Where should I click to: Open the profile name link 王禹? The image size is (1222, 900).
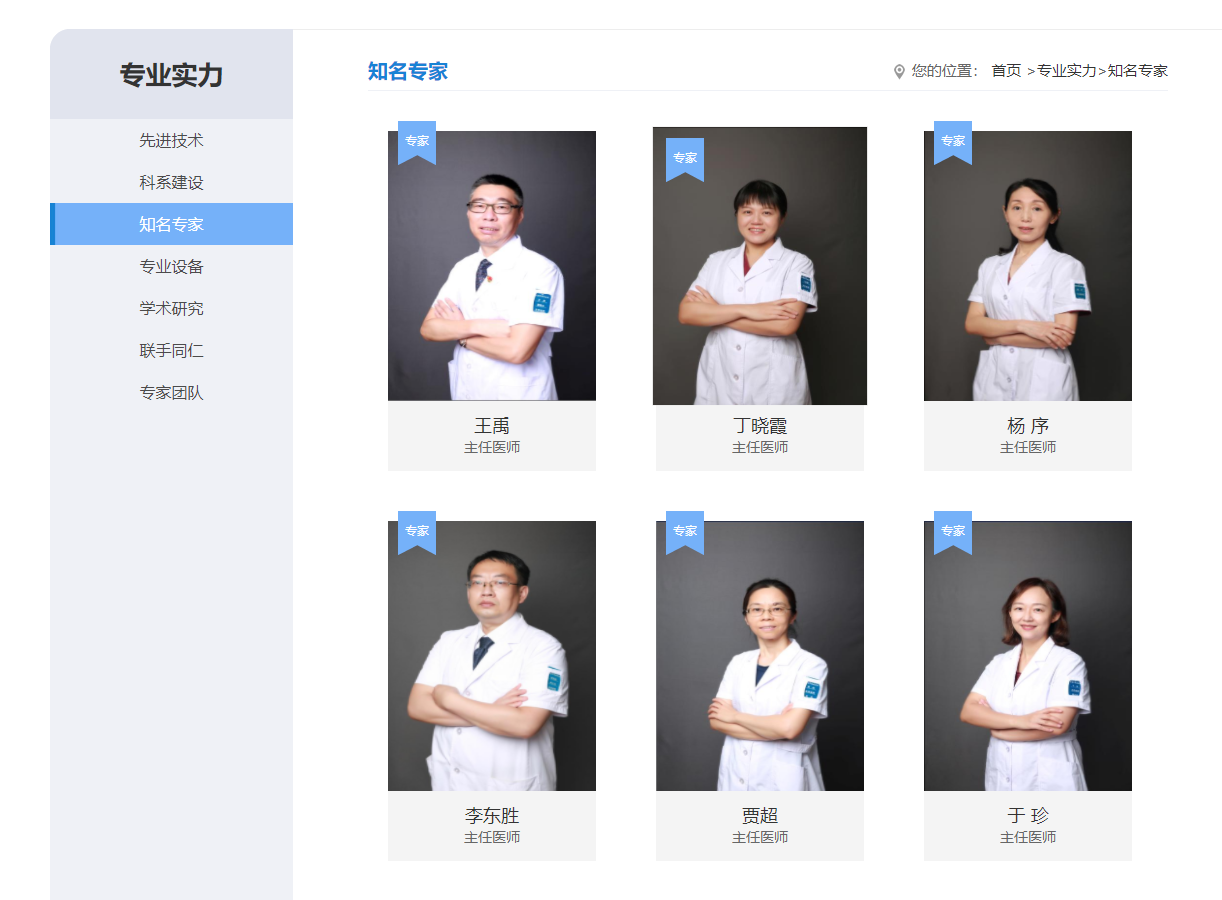click(x=492, y=426)
